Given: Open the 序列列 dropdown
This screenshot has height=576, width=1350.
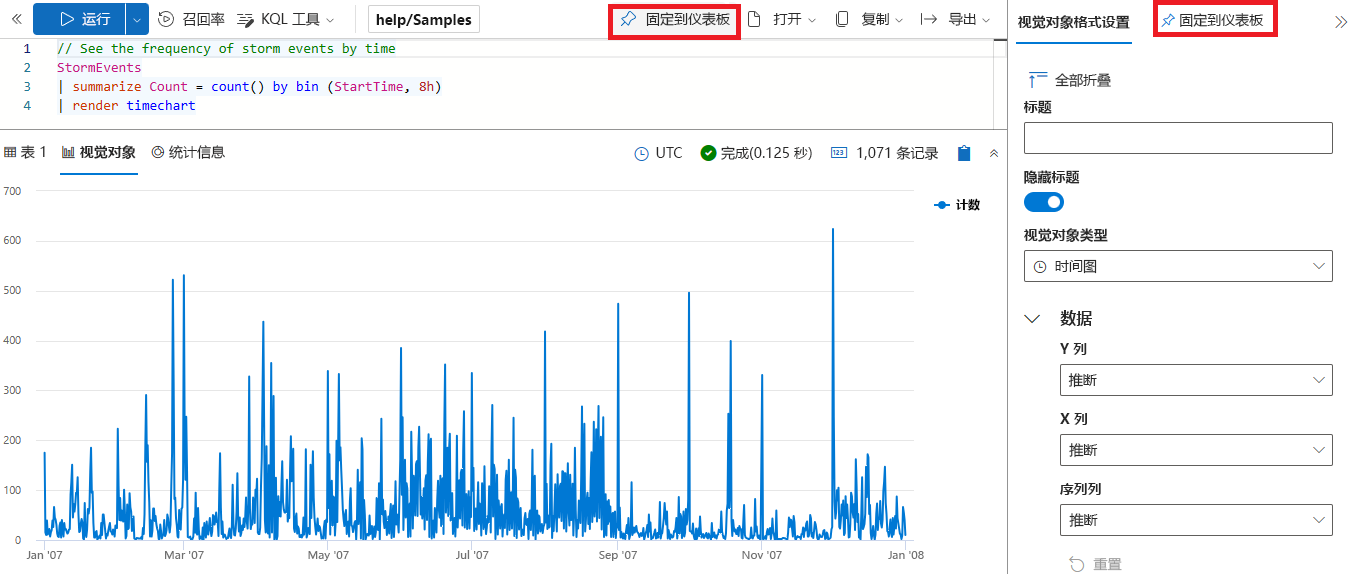Looking at the screenshot, I should coord(1195,520).
